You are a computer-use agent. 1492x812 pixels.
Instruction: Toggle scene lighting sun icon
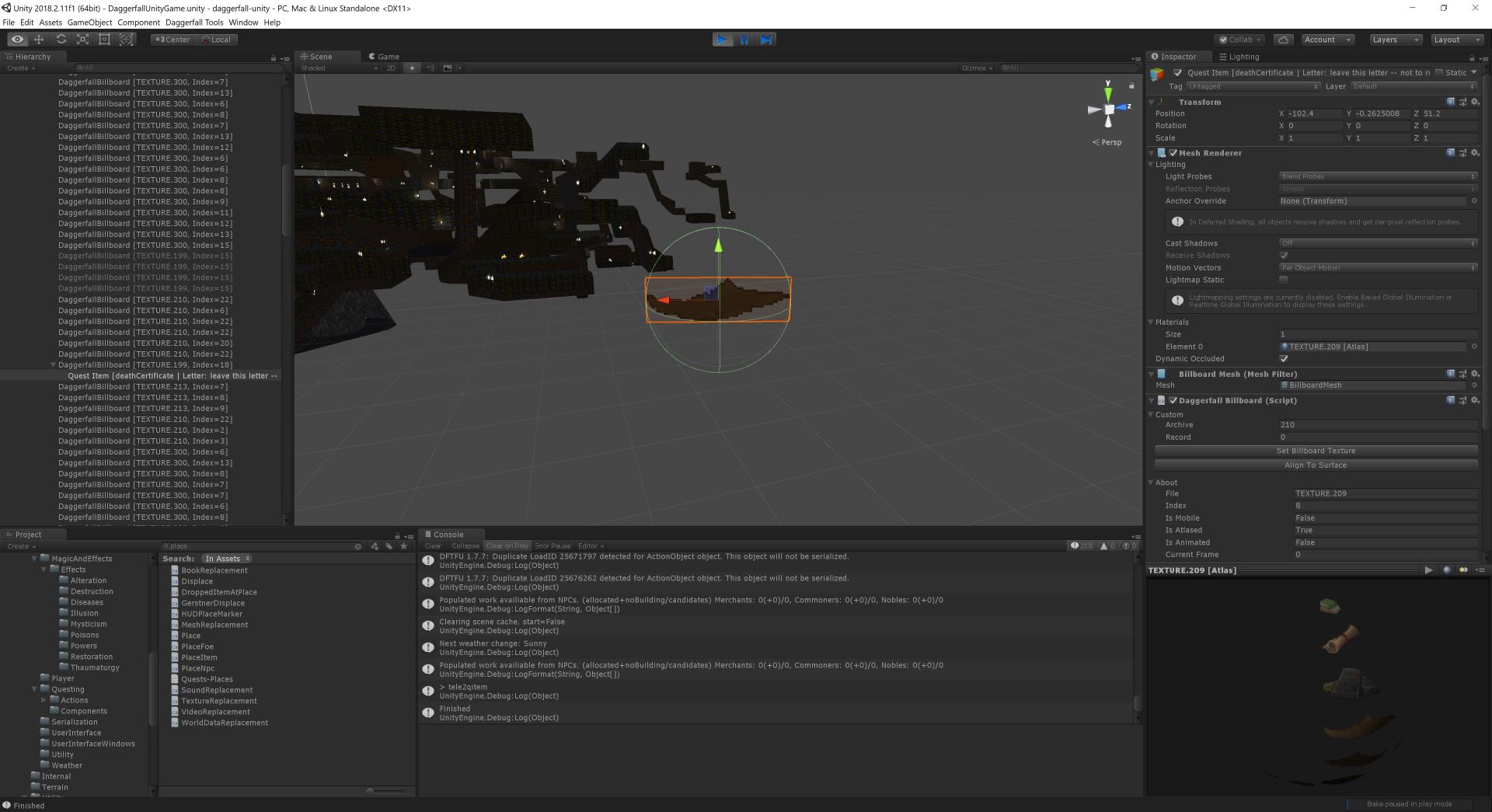point(412,68)
